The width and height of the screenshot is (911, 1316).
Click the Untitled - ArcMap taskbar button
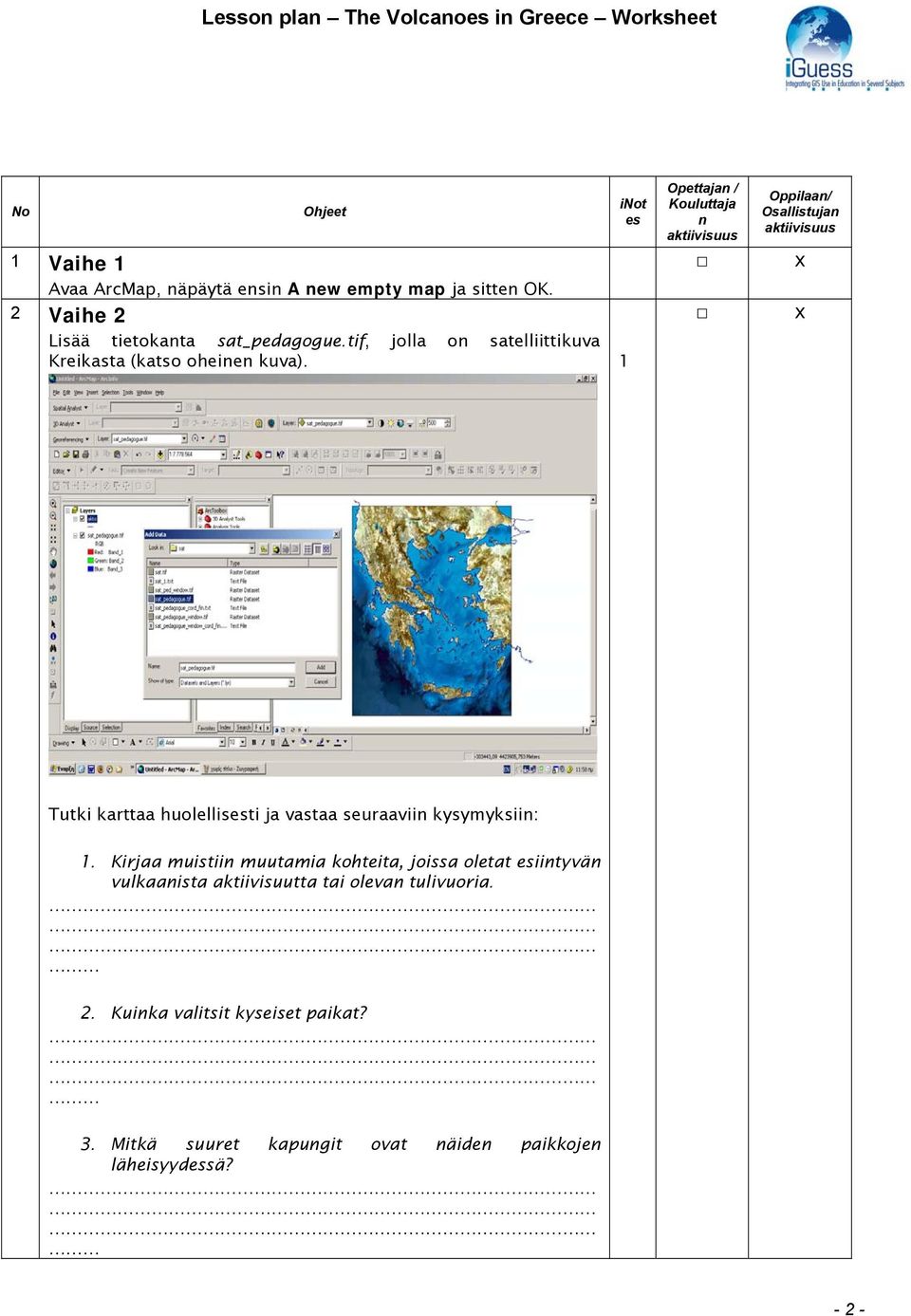click(168, 769)
